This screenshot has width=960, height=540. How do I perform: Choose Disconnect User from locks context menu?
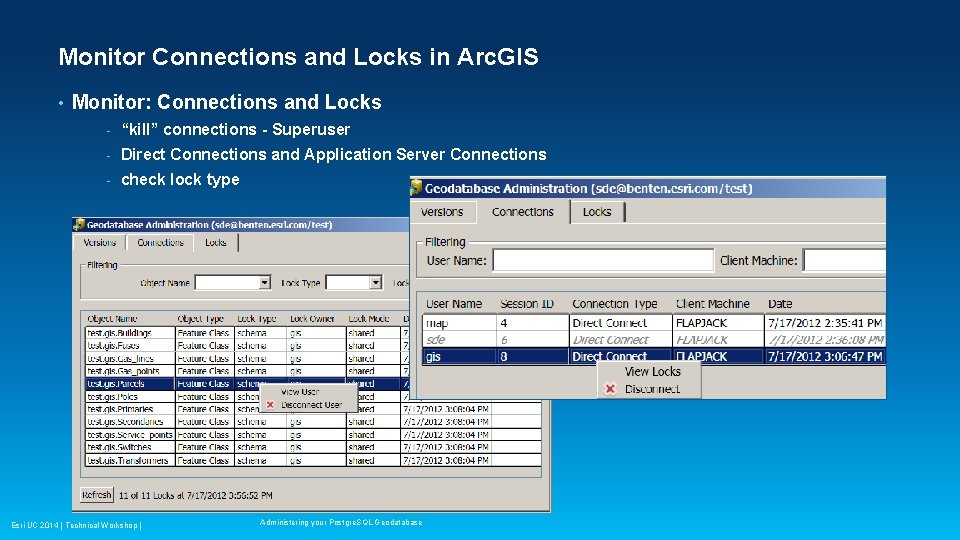pyautogui.click(x=311, y=405)
